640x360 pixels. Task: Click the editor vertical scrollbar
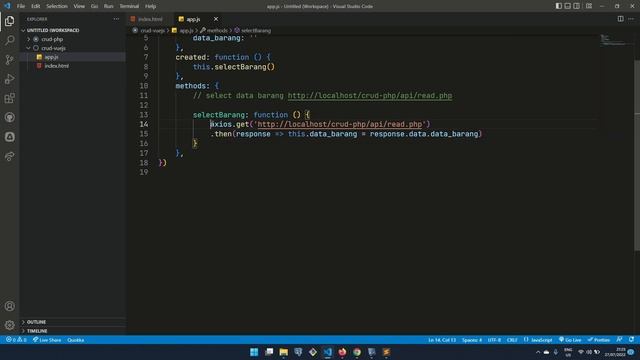click(637, 155)
